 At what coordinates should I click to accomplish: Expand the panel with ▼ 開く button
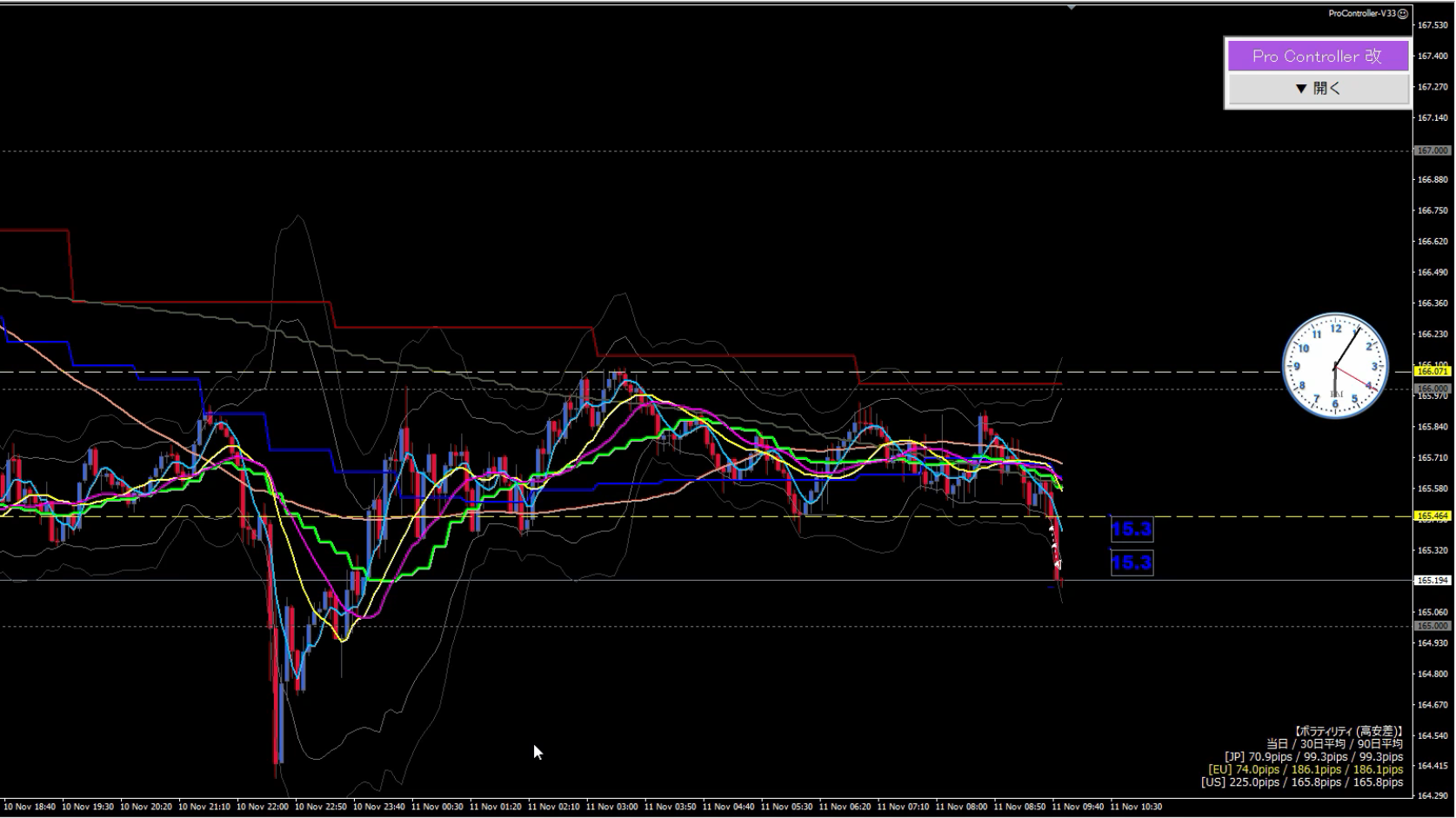tap(1317, 89)
